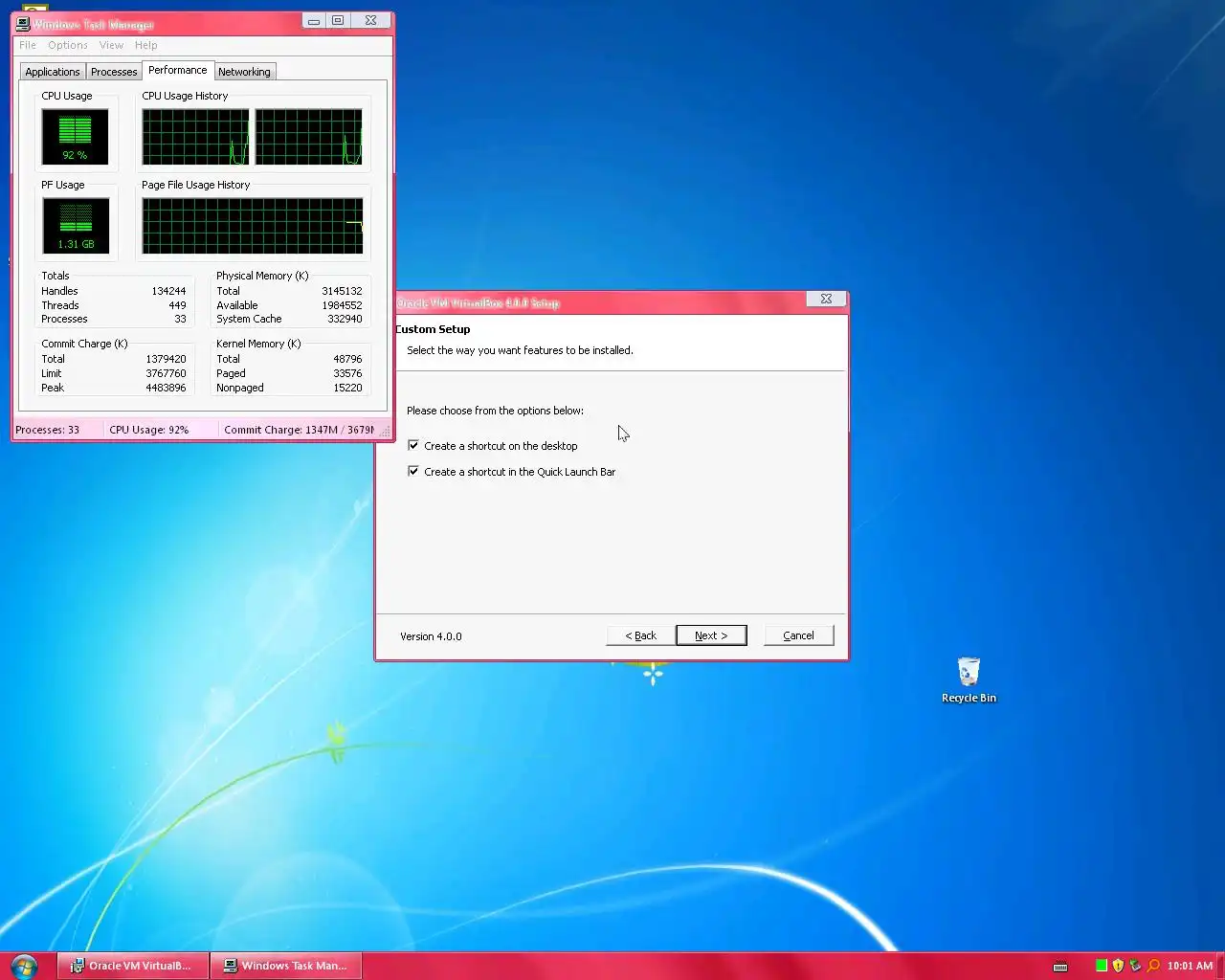Image resolution: width=1225 pixels, height=980 pixels.
Task: Click the Handles value 134244
Action: (168, 291)
